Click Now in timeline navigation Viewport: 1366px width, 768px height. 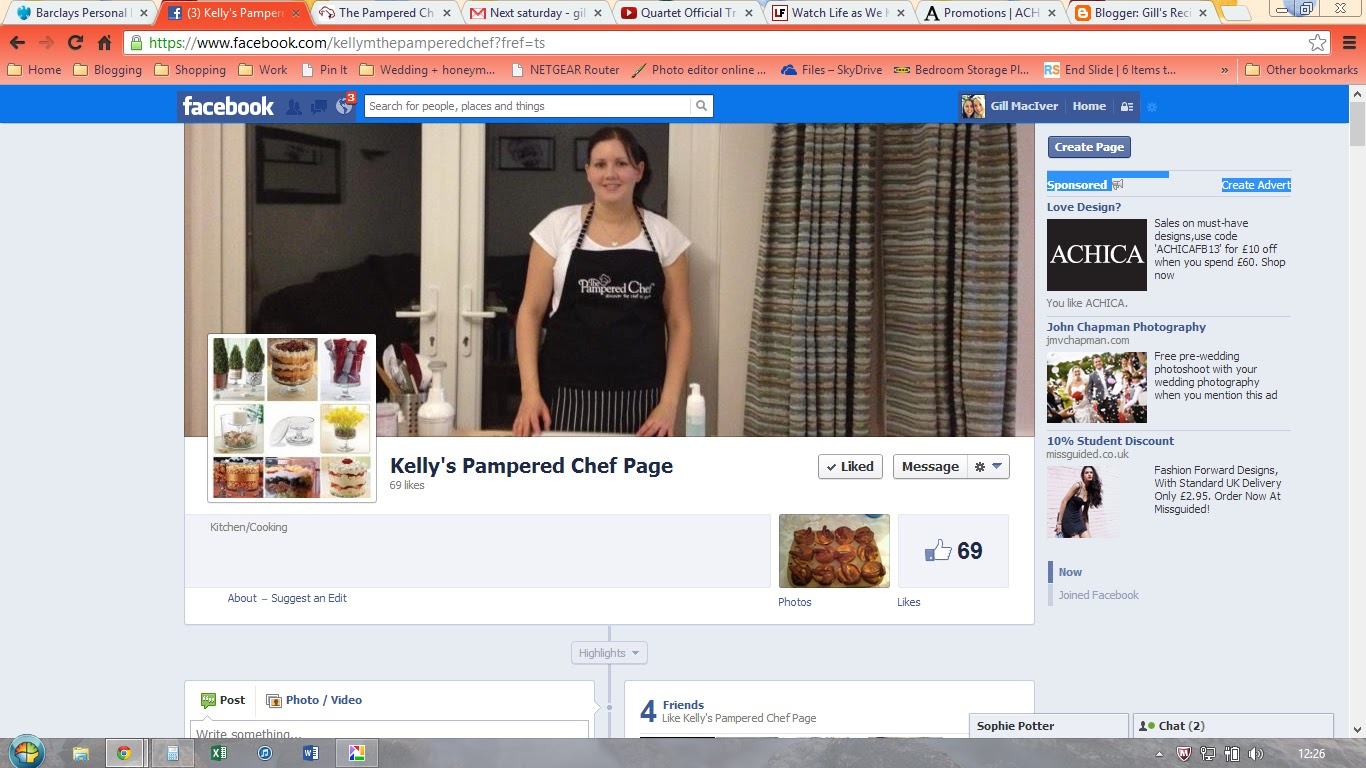point(1070,572)
